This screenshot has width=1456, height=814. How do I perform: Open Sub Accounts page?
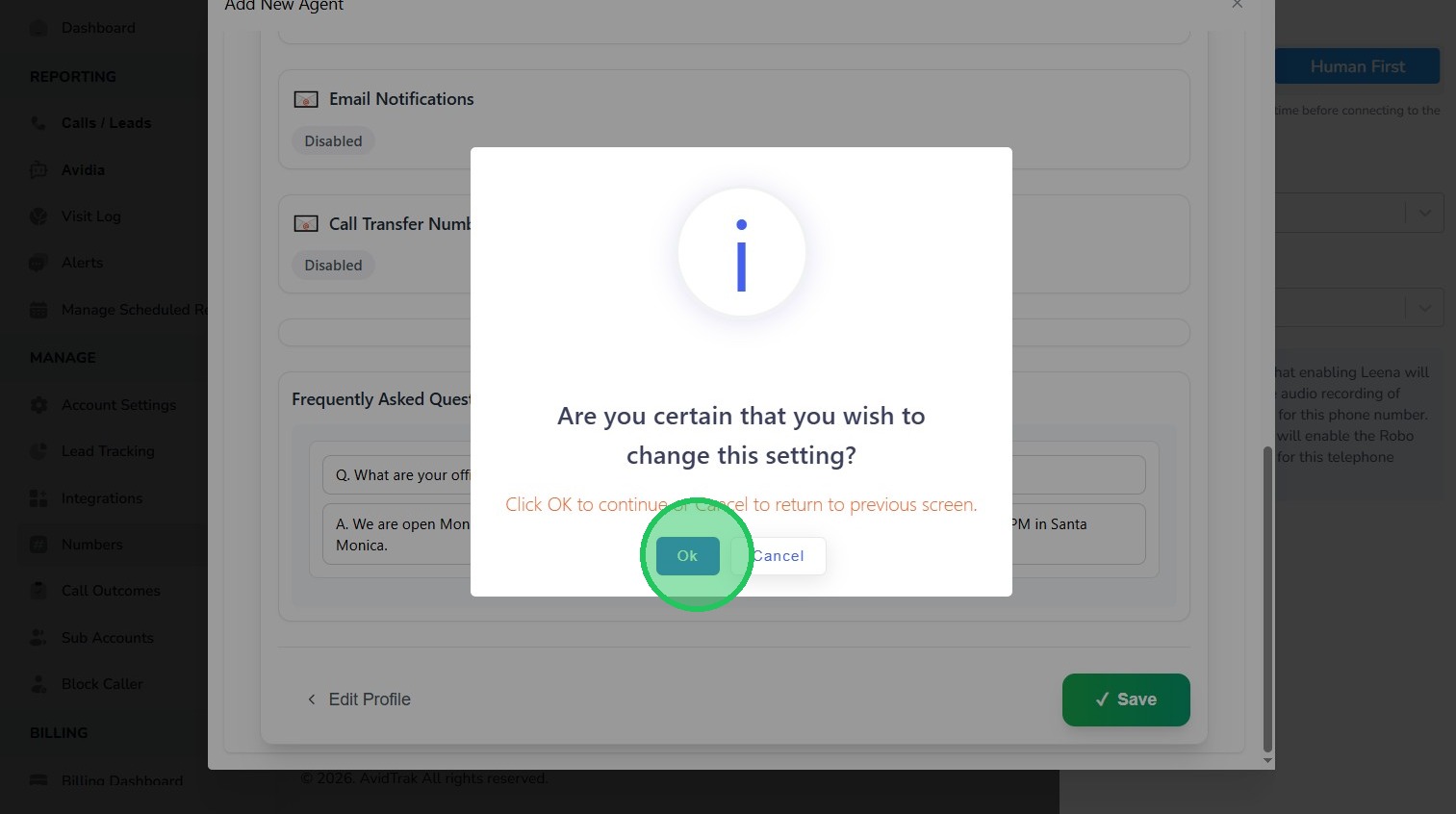click(x=107, y=638)
